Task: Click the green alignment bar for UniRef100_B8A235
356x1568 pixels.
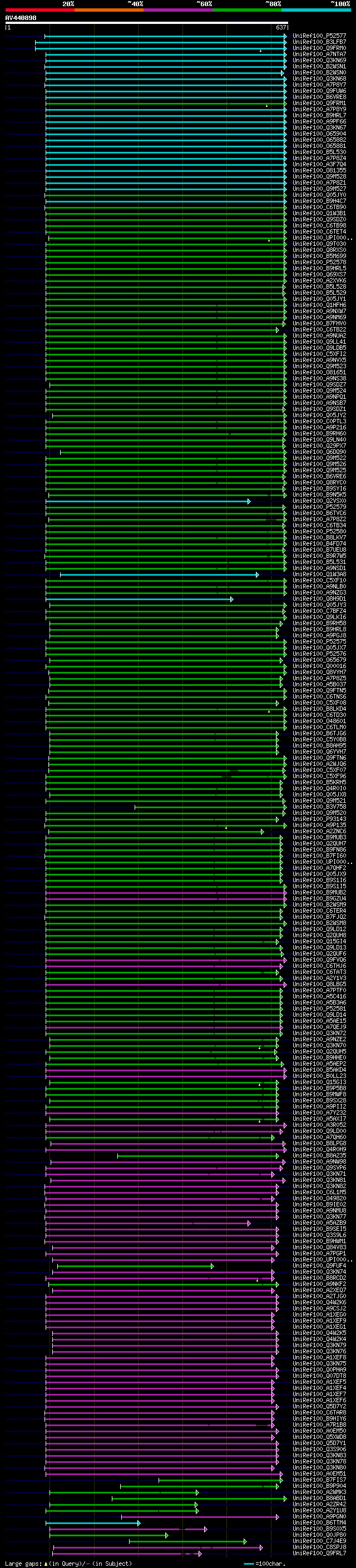Action: 199,1156
